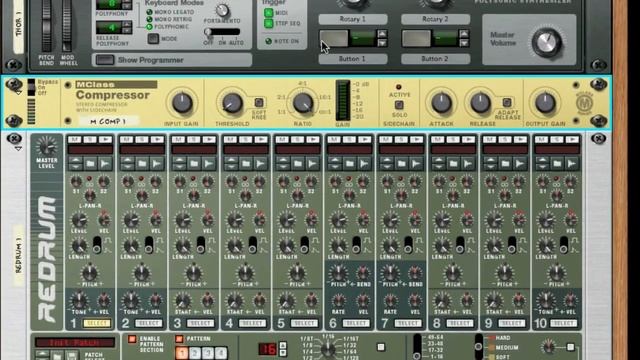Open sample browser folder on channel 8
The height and width of the screenshot is (360, 640).
[x=453, y=164]
